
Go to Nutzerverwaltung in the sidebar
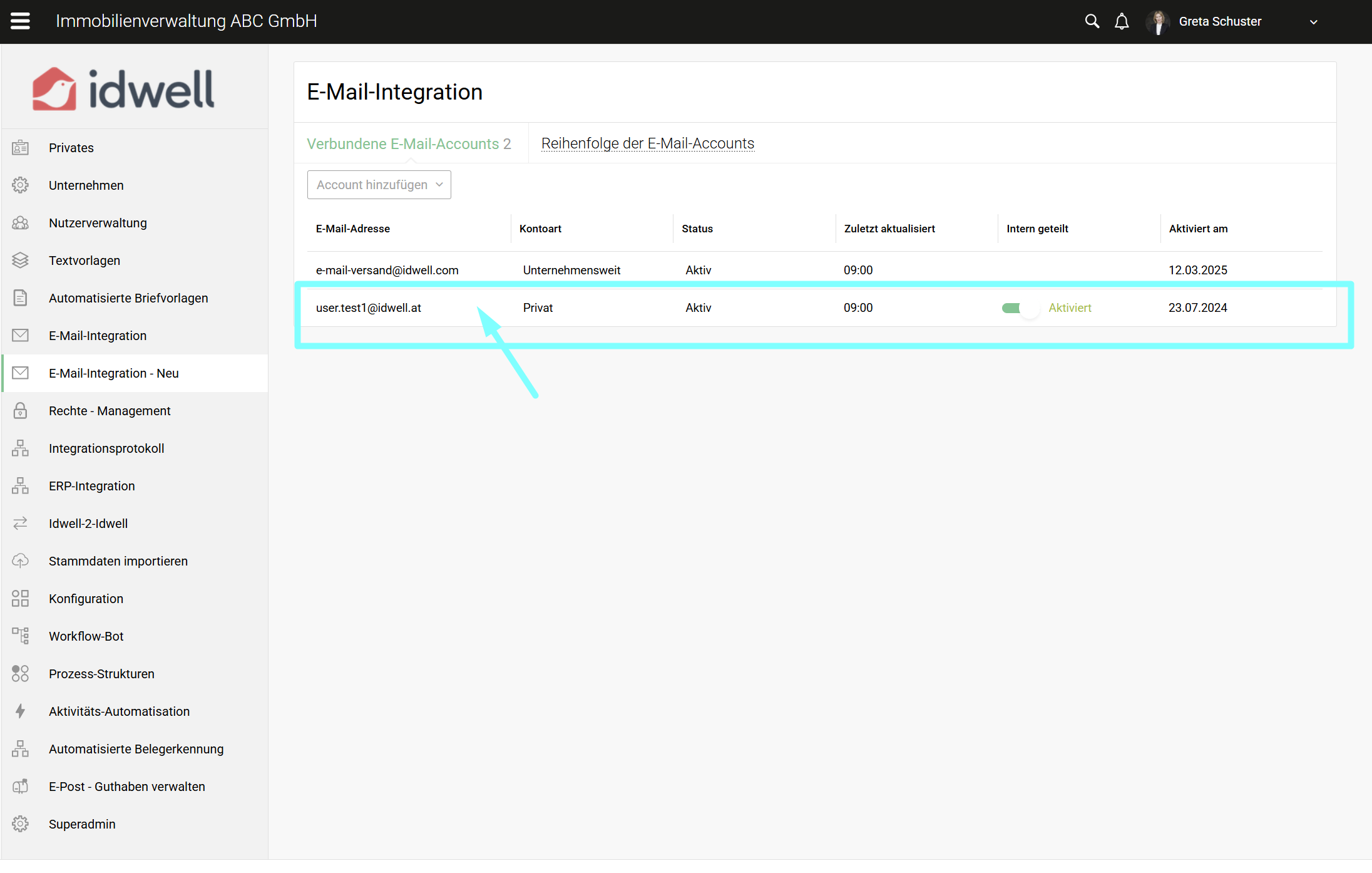(x=98, y=223)
